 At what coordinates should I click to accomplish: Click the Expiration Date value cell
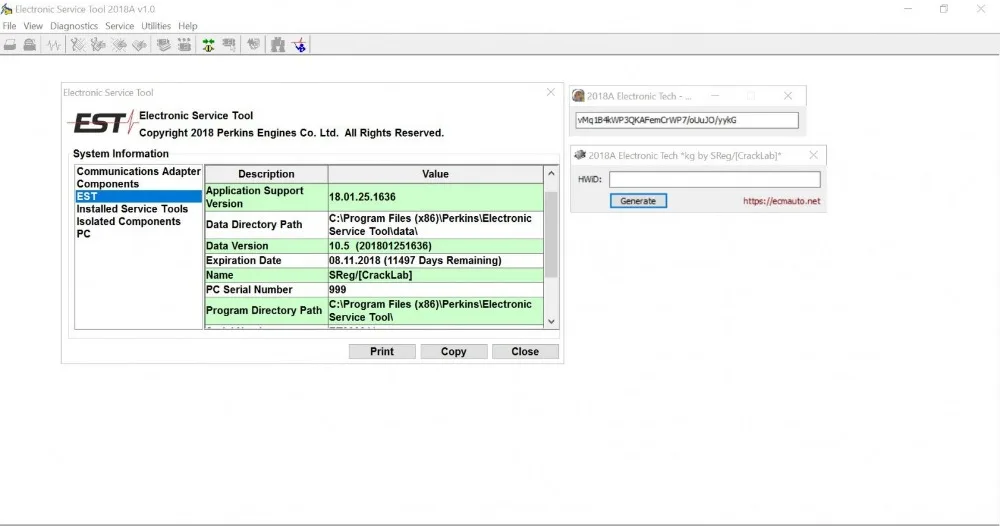click(436, 261)
